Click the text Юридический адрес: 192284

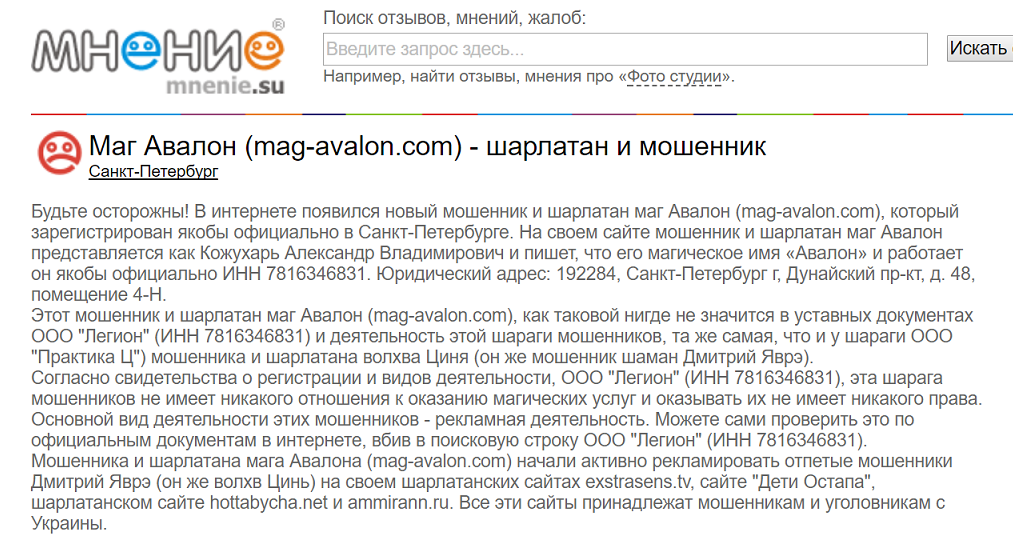(496, 274)
